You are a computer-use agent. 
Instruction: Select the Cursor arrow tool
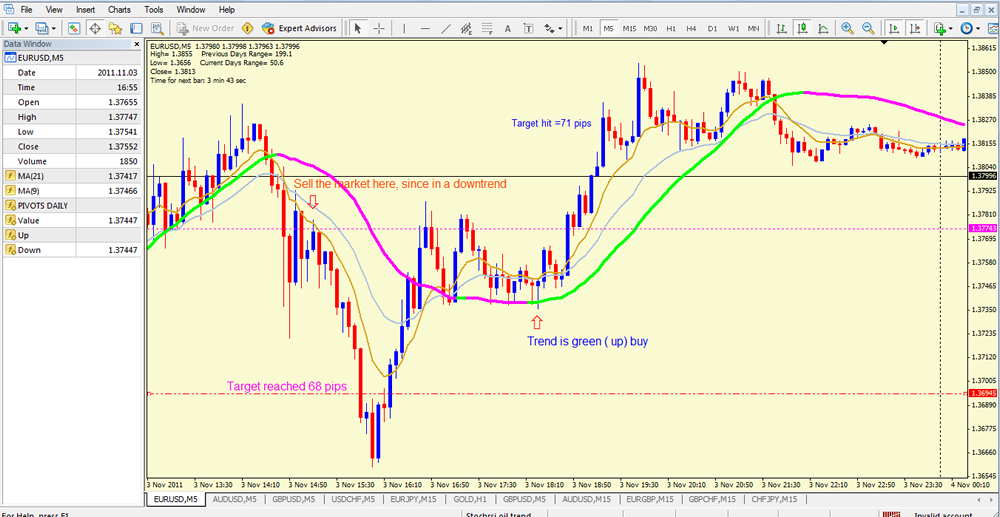pyautogui.click(x=358, y=28)
